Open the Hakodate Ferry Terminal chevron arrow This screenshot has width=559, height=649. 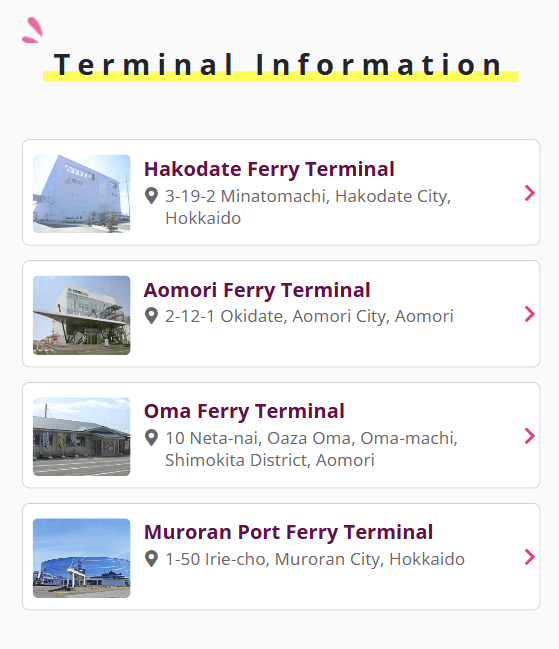point(529,193)
